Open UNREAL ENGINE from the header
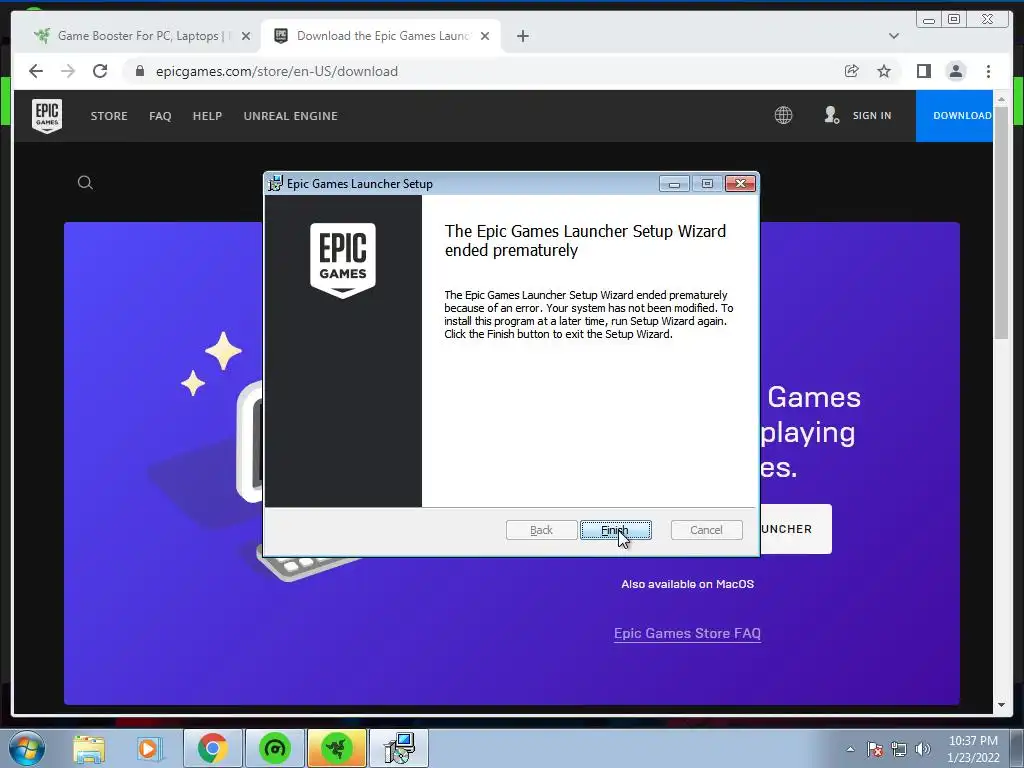1024x768 pixels. tap(291, 116)
